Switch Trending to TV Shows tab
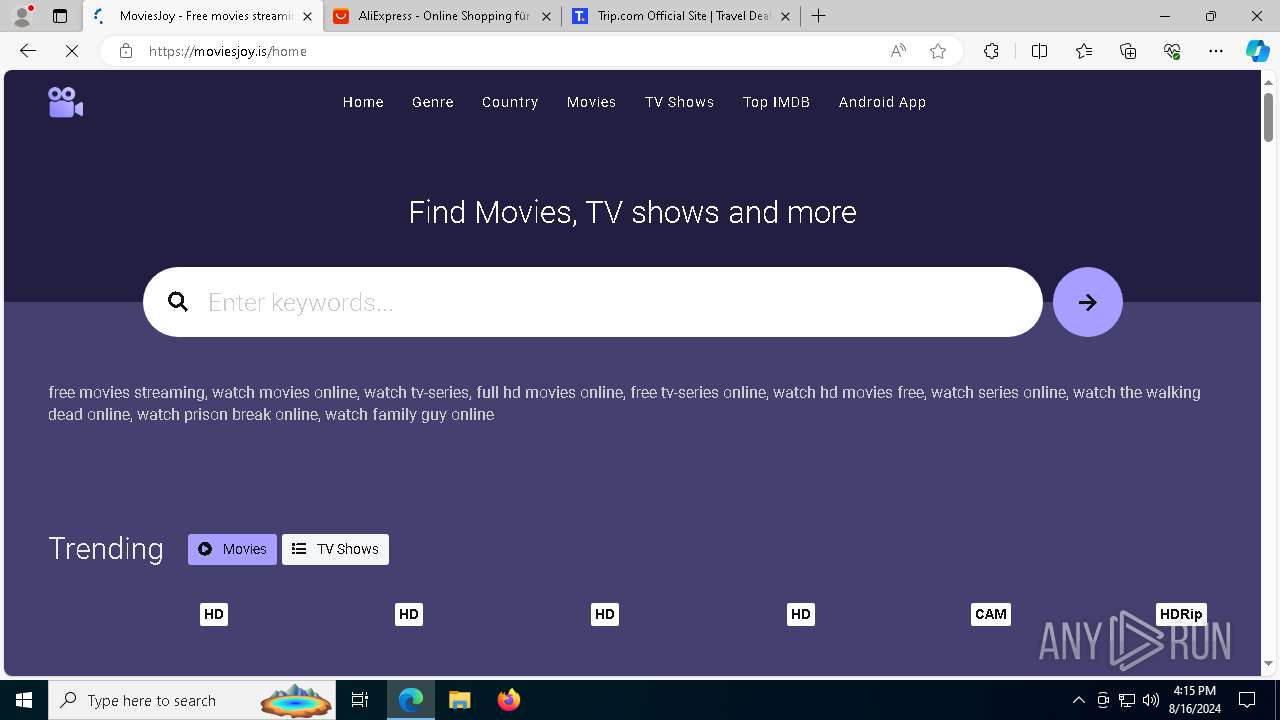 [335, 549]
